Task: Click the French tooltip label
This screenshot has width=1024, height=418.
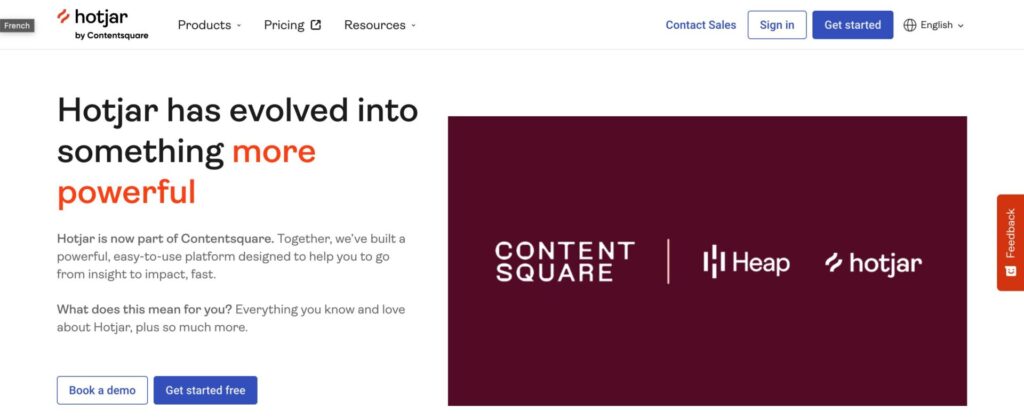Action: [17, 26]
